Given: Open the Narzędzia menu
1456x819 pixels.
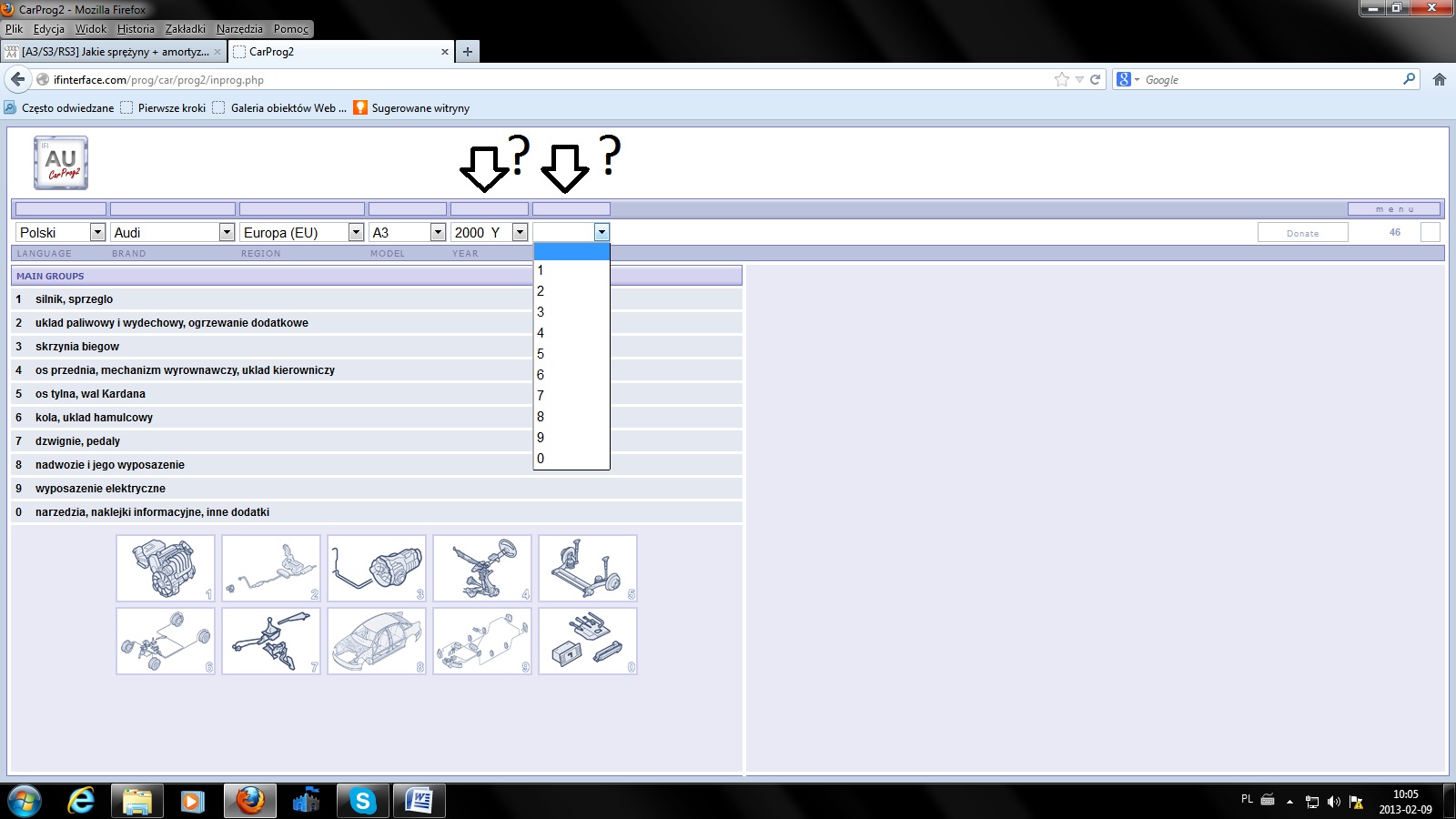Looking at the screenshot, I should tap(239, 29).
